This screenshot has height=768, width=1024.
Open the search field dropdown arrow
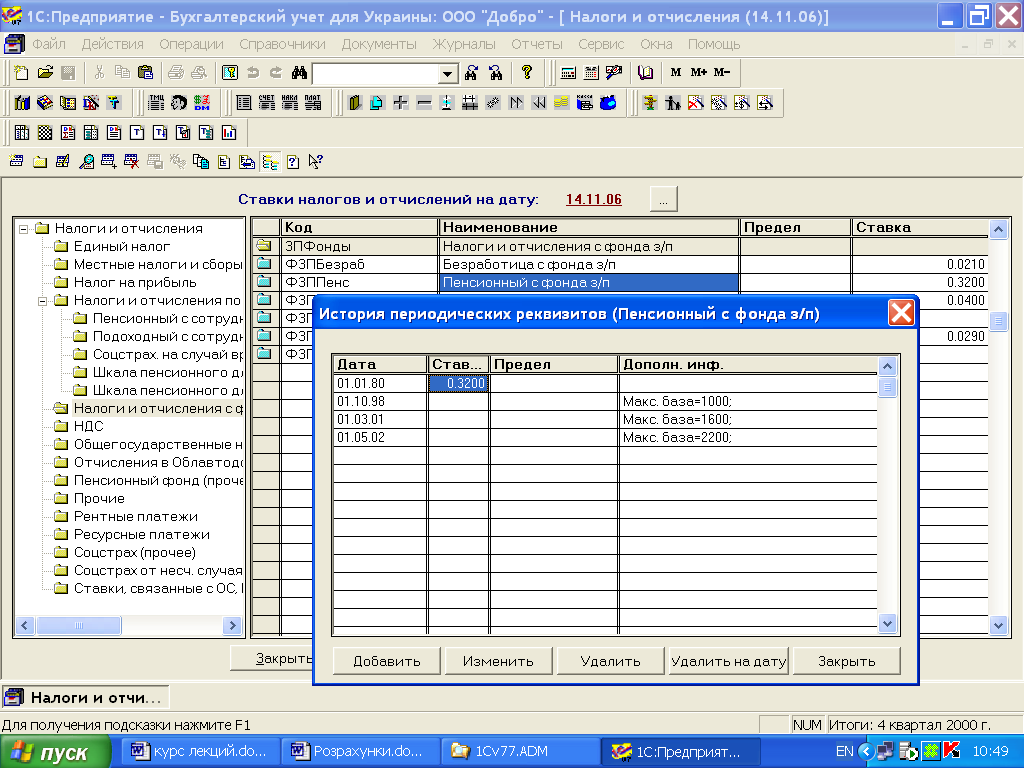tap(448, 74)
